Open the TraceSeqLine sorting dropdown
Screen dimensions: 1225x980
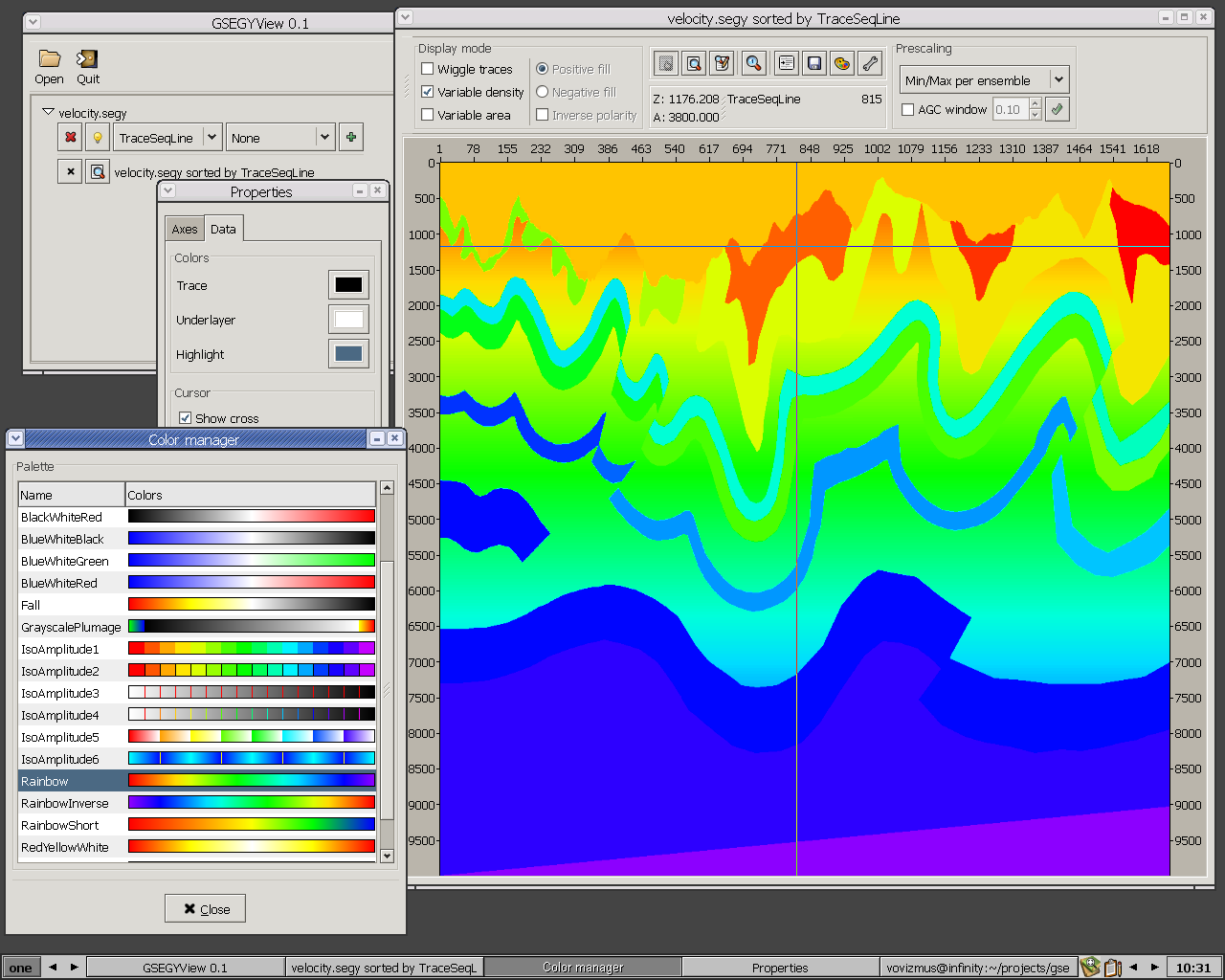pos(167,137)
